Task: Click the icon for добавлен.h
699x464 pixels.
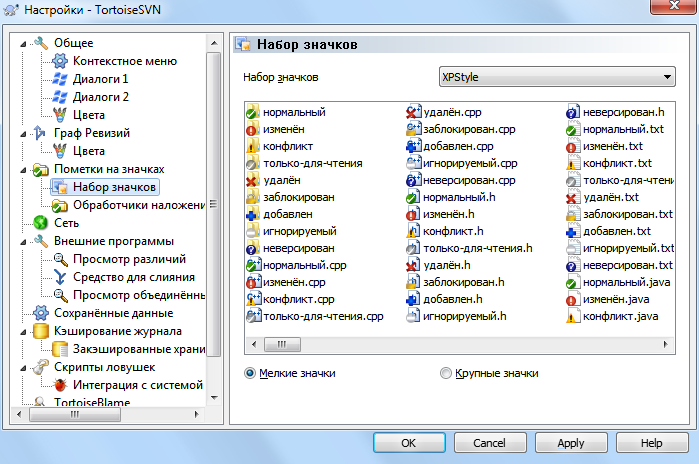Action: tap(413, 299)
